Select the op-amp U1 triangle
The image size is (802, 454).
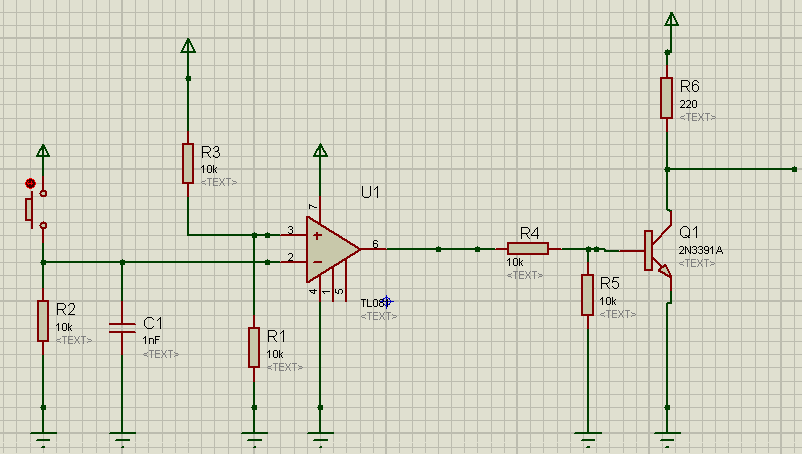click(333, 249)
